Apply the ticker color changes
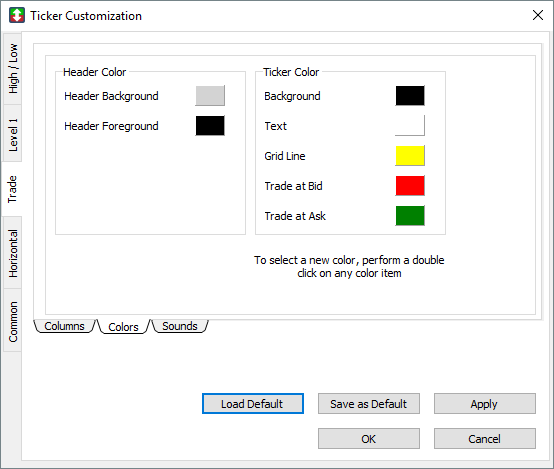The height and width of the screenshot is (469, 554). coord(484,404)
